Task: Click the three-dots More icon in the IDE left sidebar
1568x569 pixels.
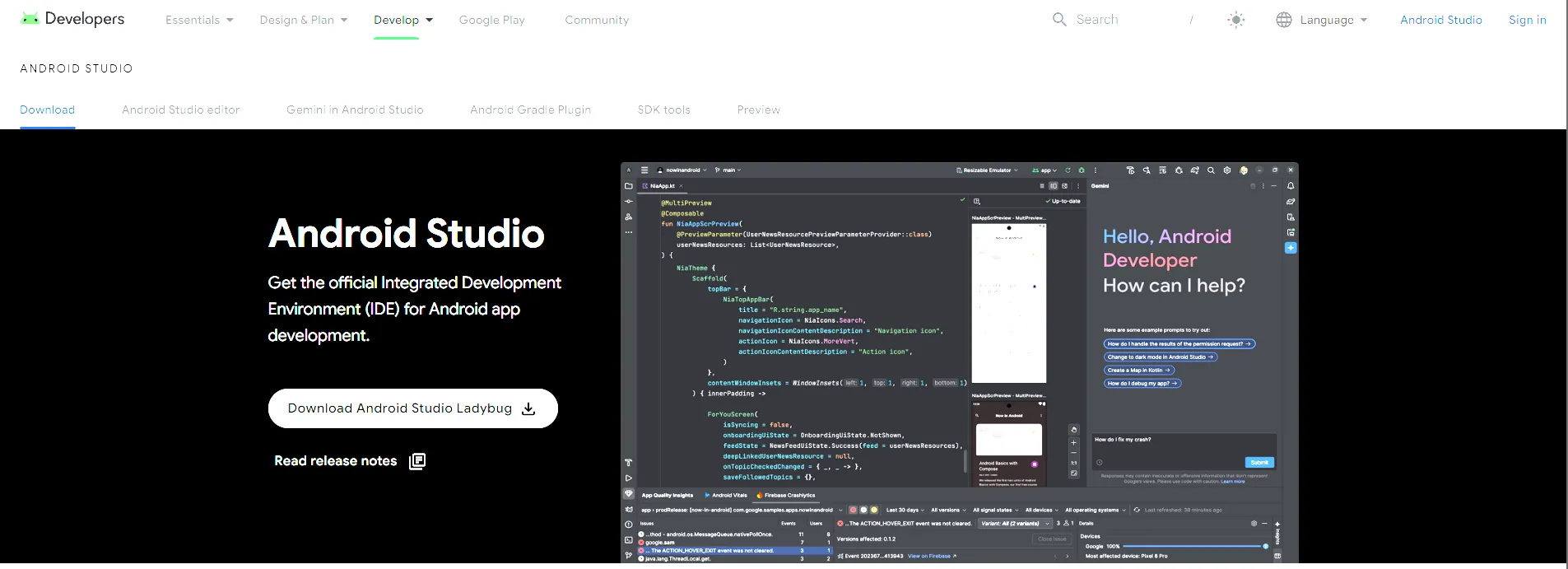Action: click(629, 232)
